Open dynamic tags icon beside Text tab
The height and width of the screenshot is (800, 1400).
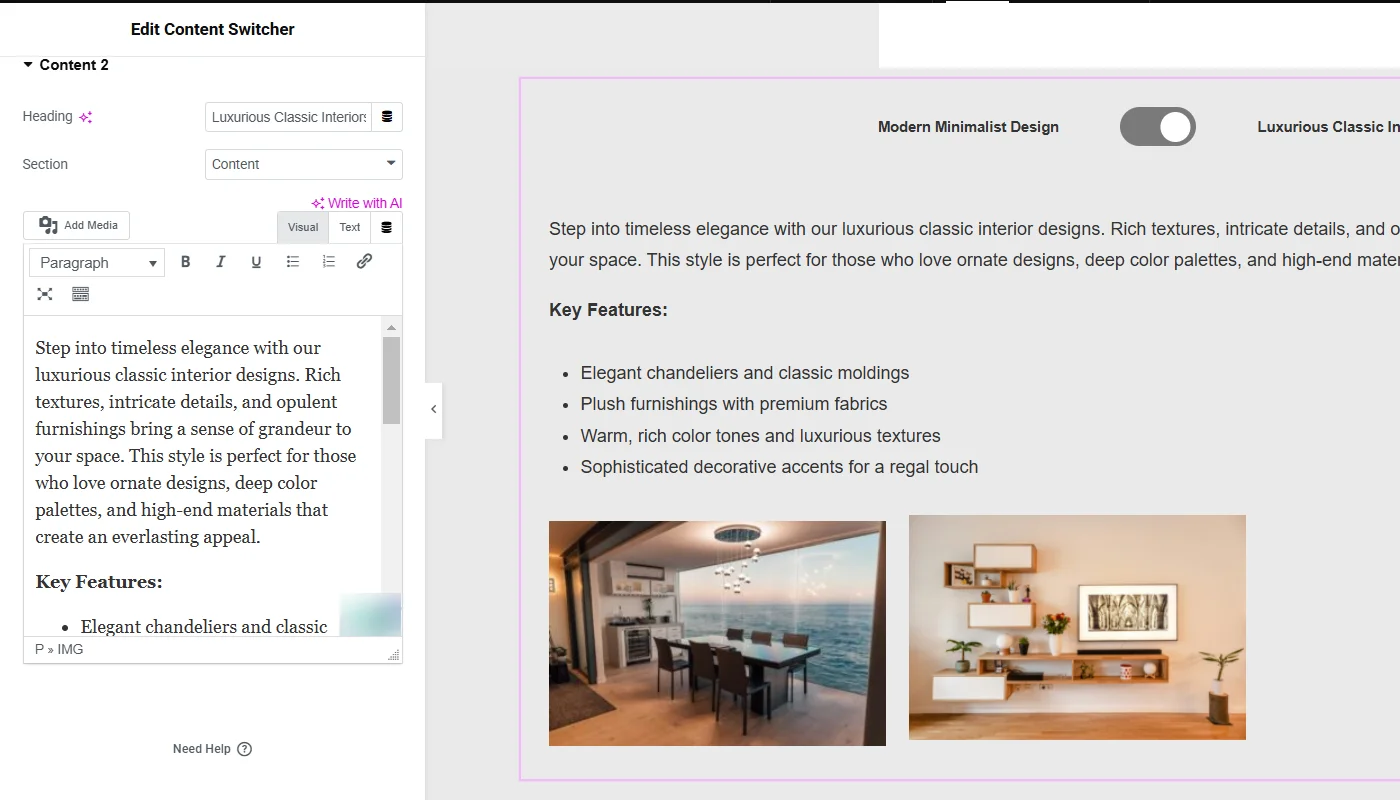pos(387,227)
